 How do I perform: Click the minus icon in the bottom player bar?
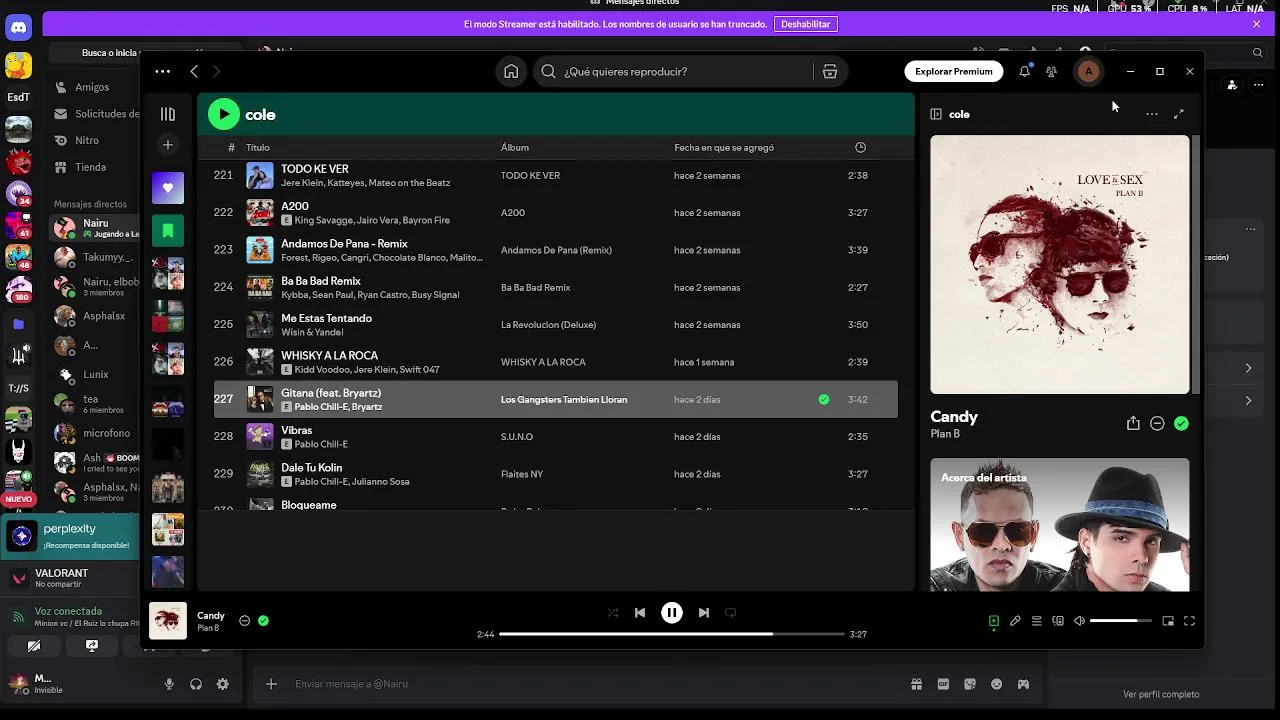(x=244, y=620)
